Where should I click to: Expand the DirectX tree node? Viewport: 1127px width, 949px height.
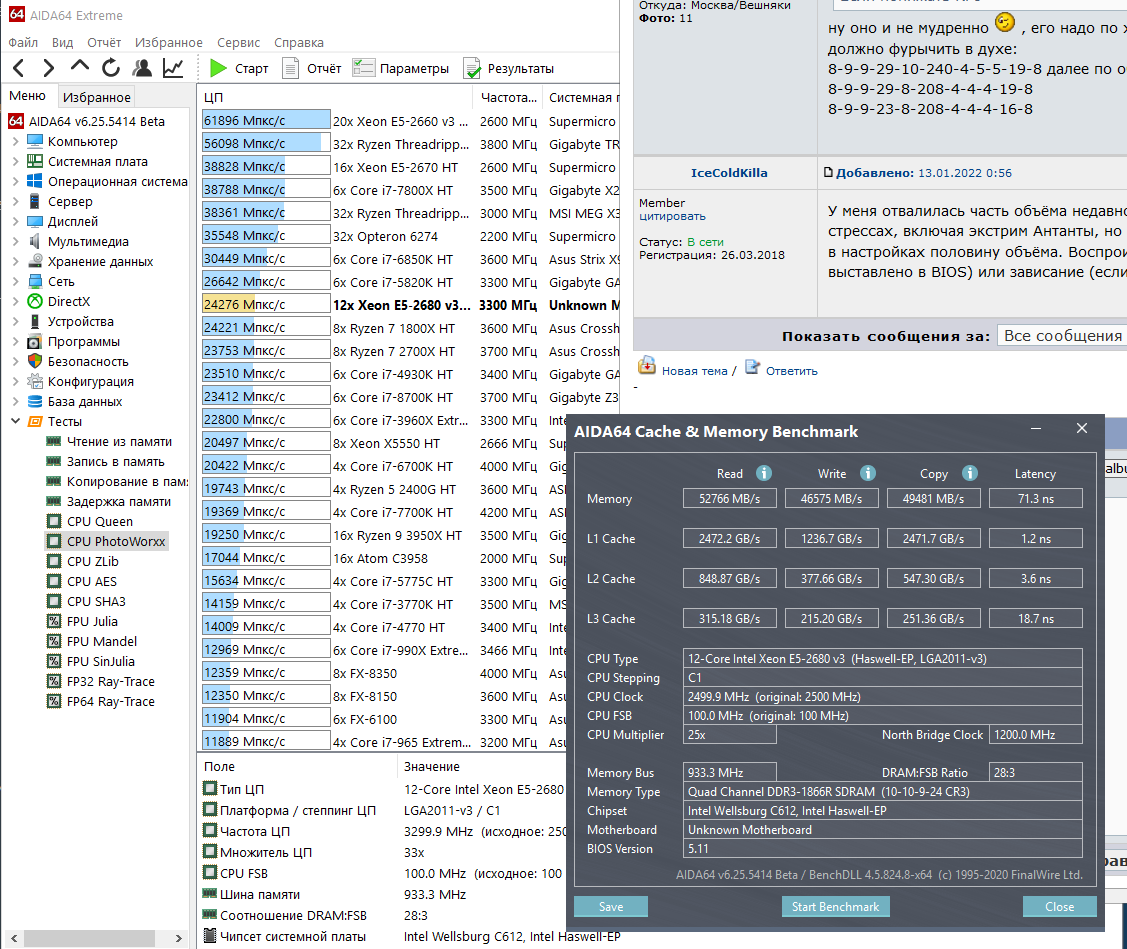coord(15,301)
